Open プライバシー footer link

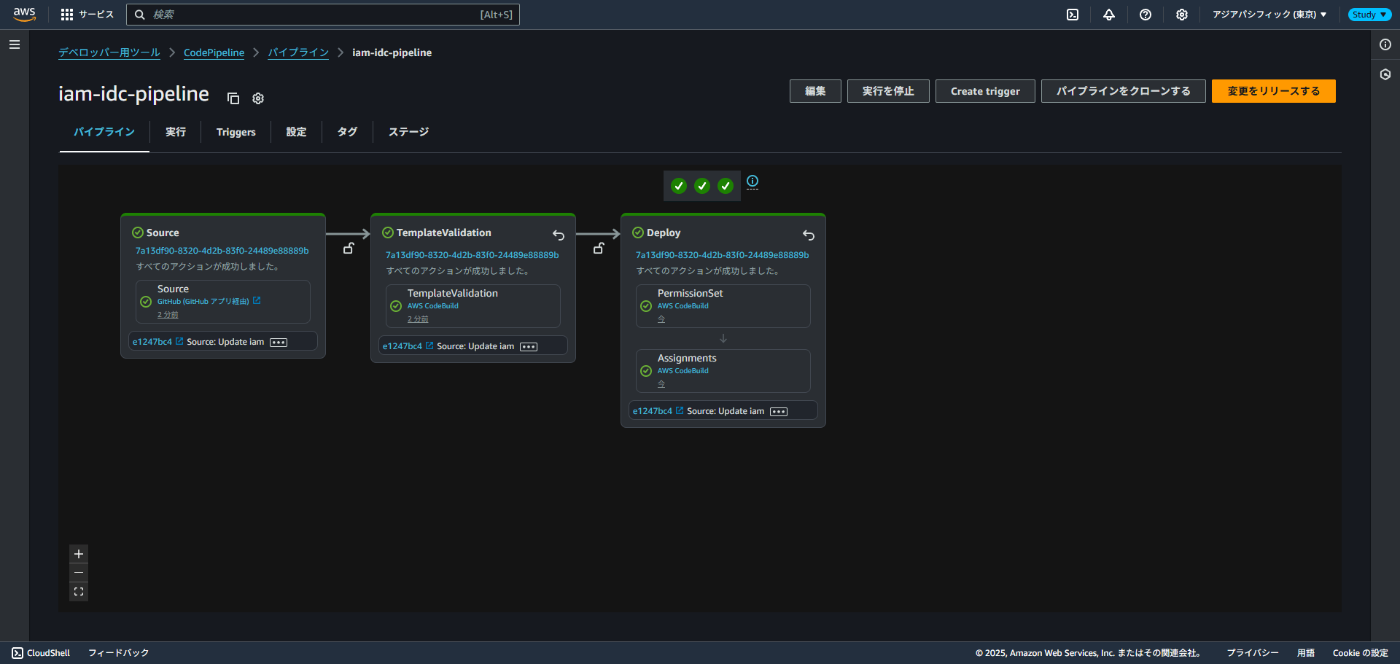click(1252, 653)
